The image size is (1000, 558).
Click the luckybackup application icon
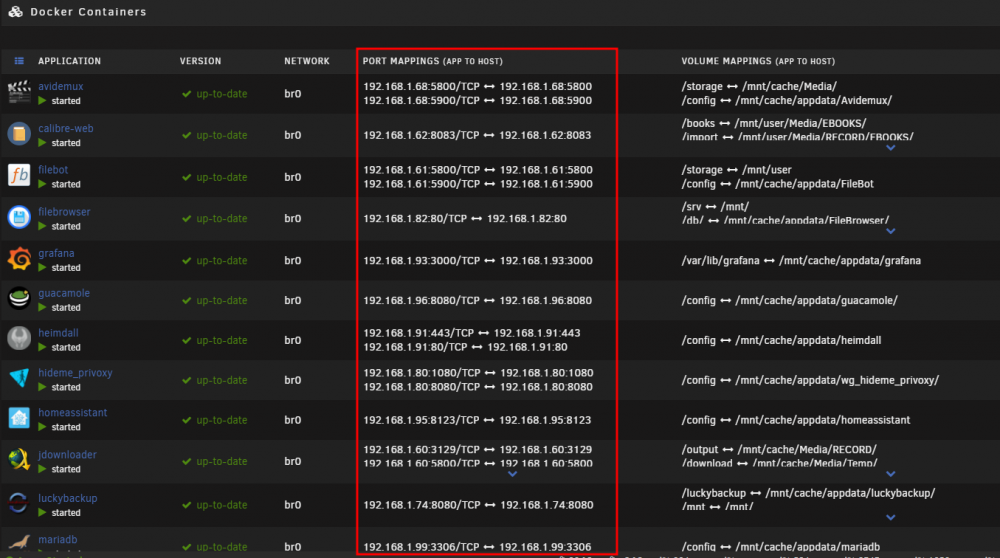(x=19, y=503)
